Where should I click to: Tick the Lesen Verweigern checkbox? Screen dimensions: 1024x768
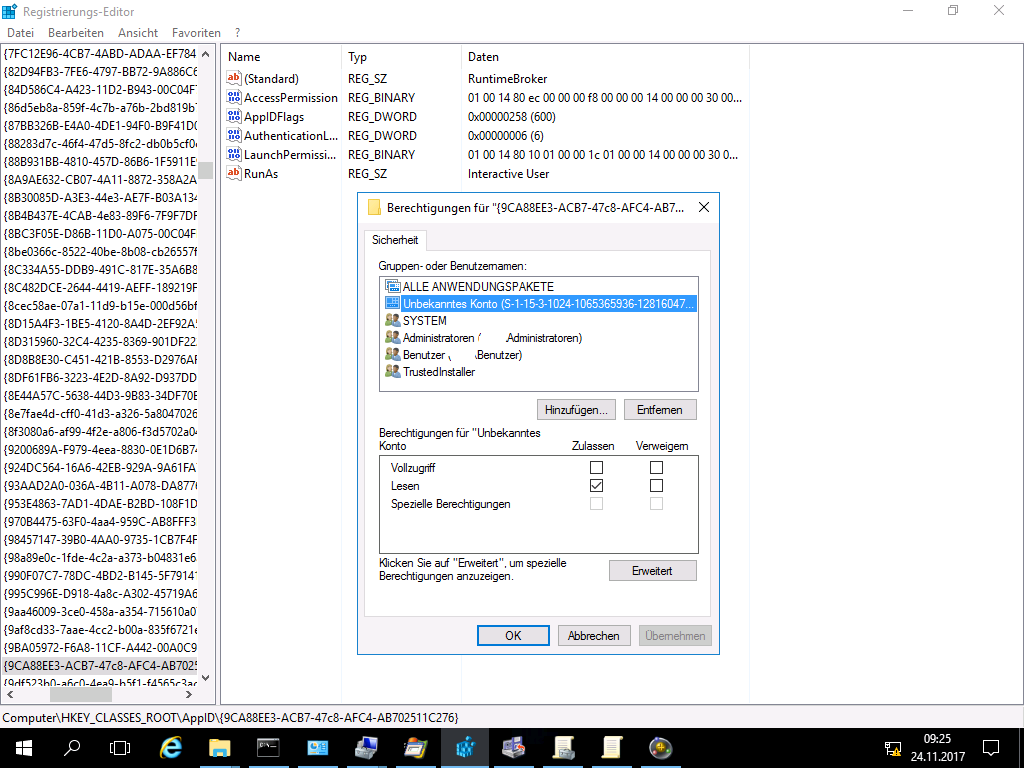pos(656,486)
